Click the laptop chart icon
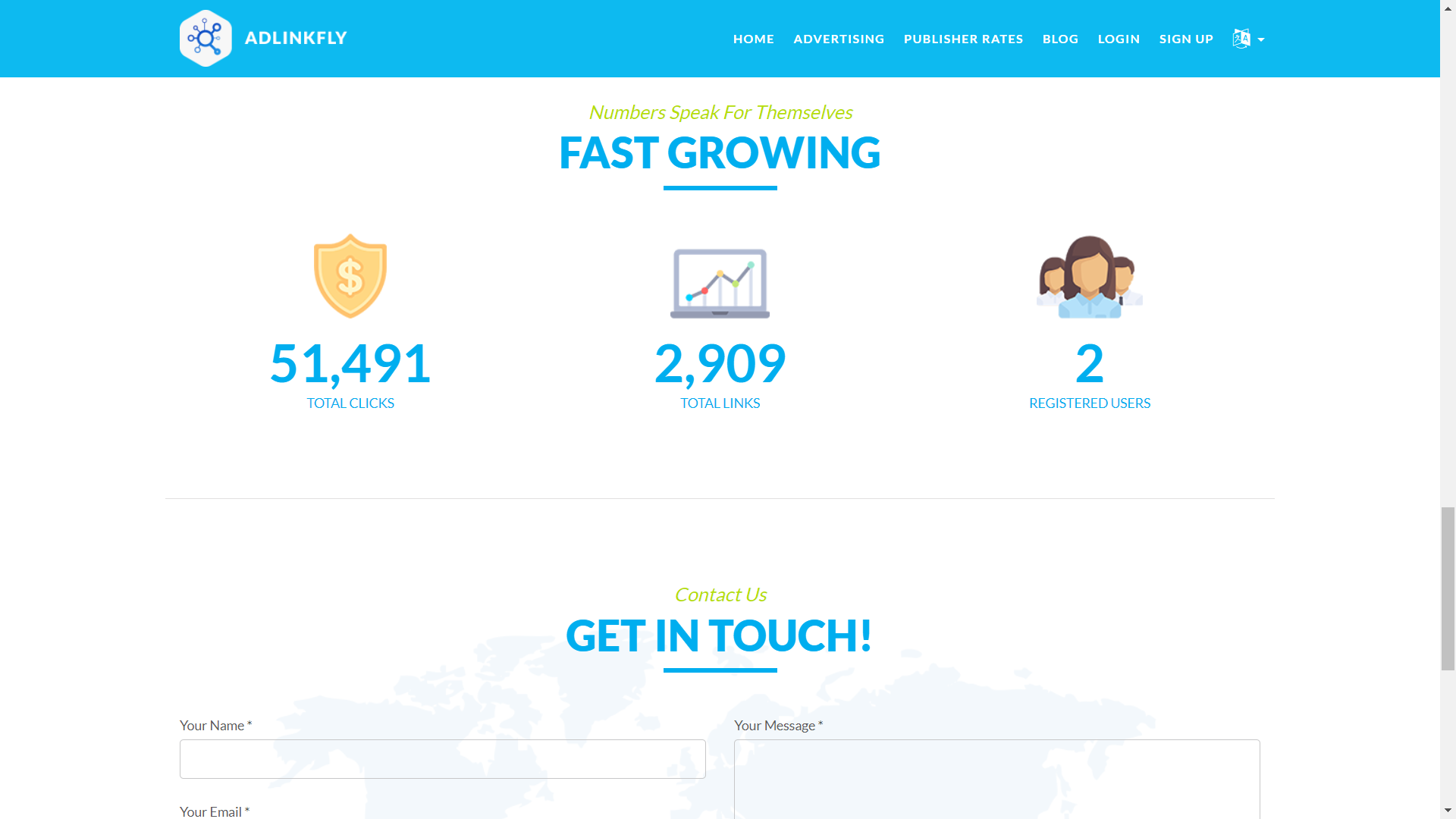 click(x=720, y=283)
